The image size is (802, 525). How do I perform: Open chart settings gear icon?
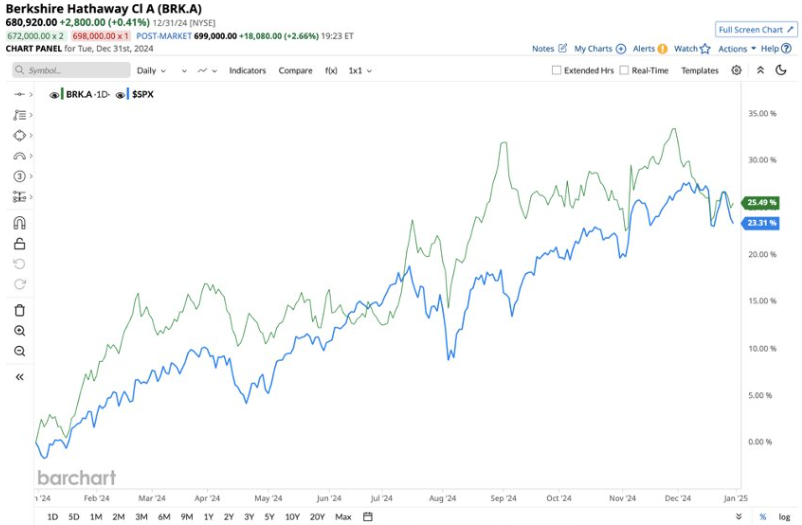[x=737, y=70]
